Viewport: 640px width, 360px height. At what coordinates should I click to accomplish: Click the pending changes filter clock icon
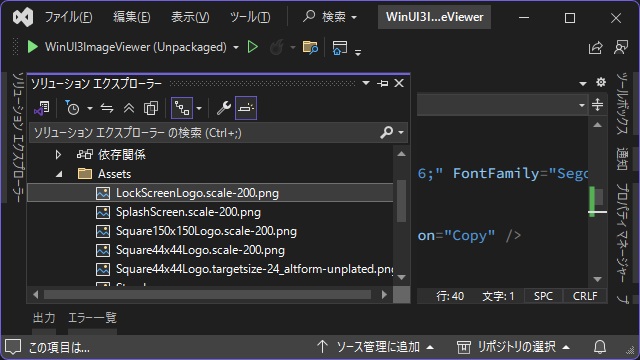pos(73,108)
